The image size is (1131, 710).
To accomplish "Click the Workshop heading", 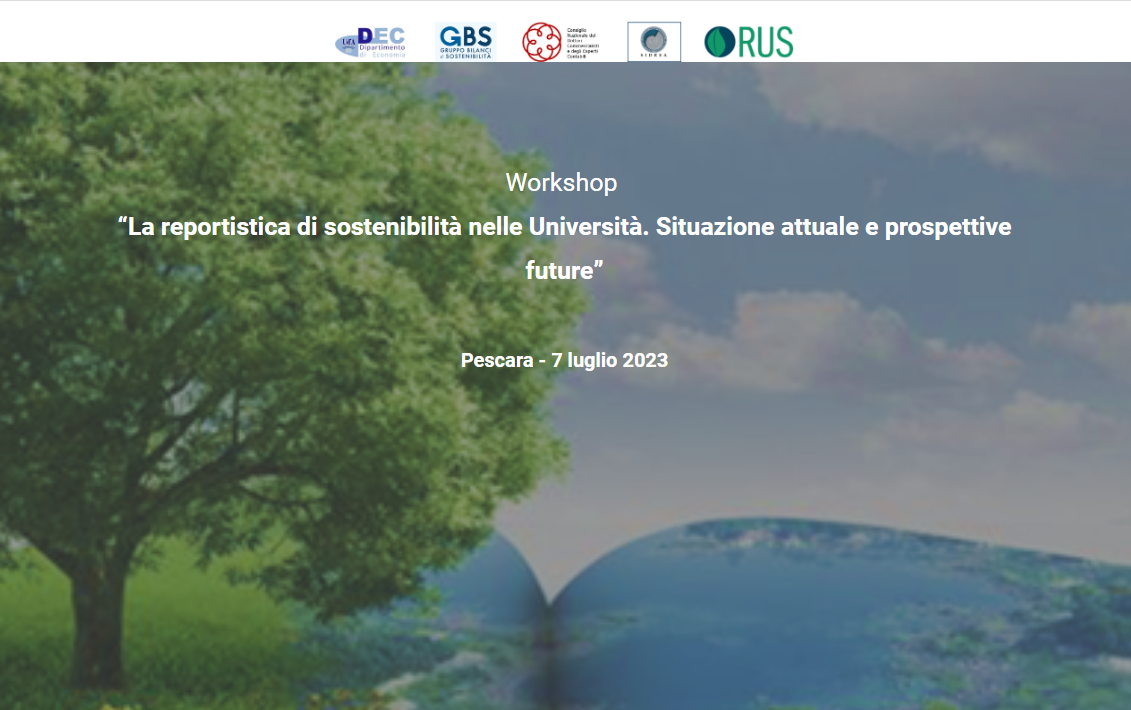I will click(x=561, y=183).
